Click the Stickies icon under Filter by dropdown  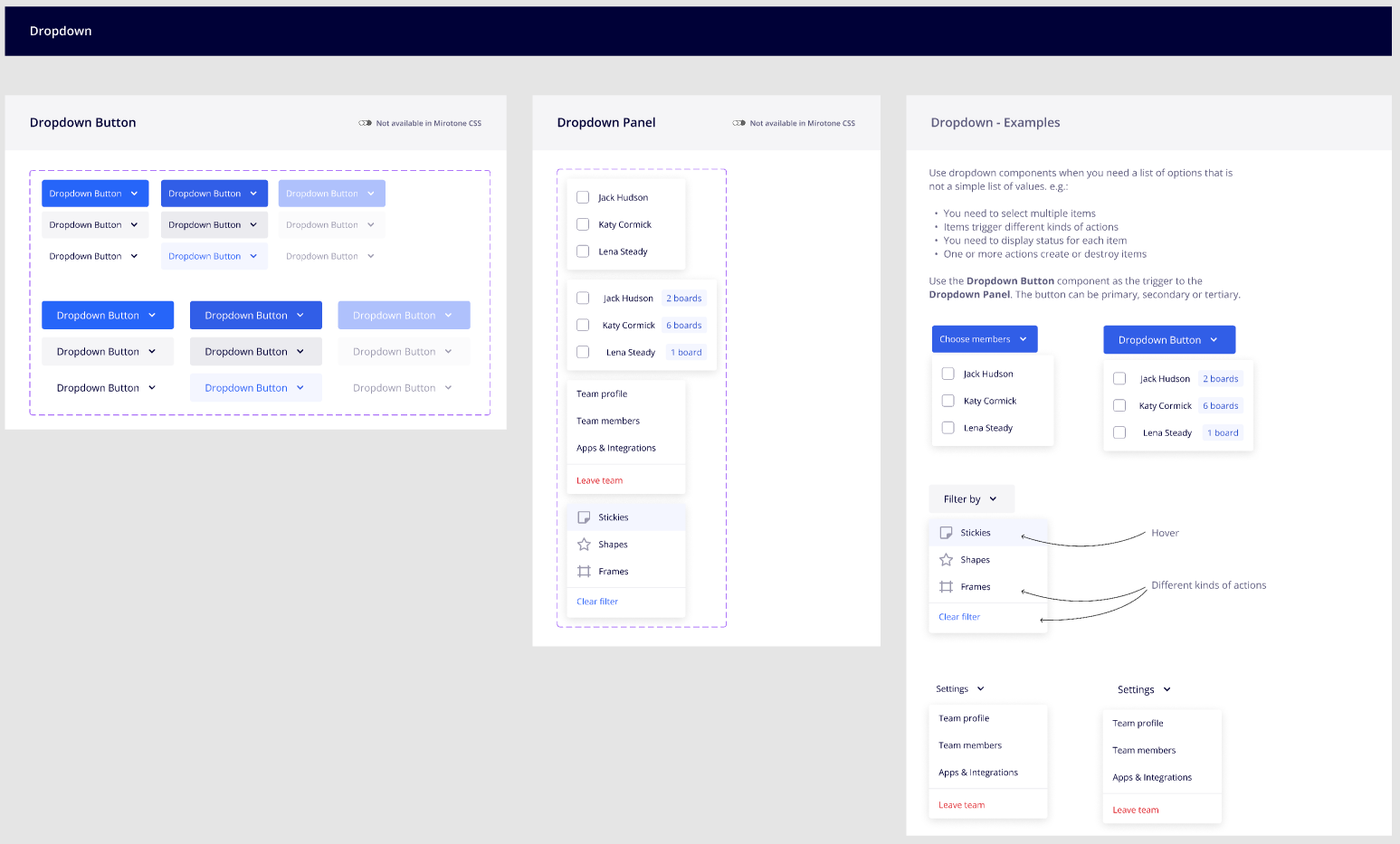point(946,533)
